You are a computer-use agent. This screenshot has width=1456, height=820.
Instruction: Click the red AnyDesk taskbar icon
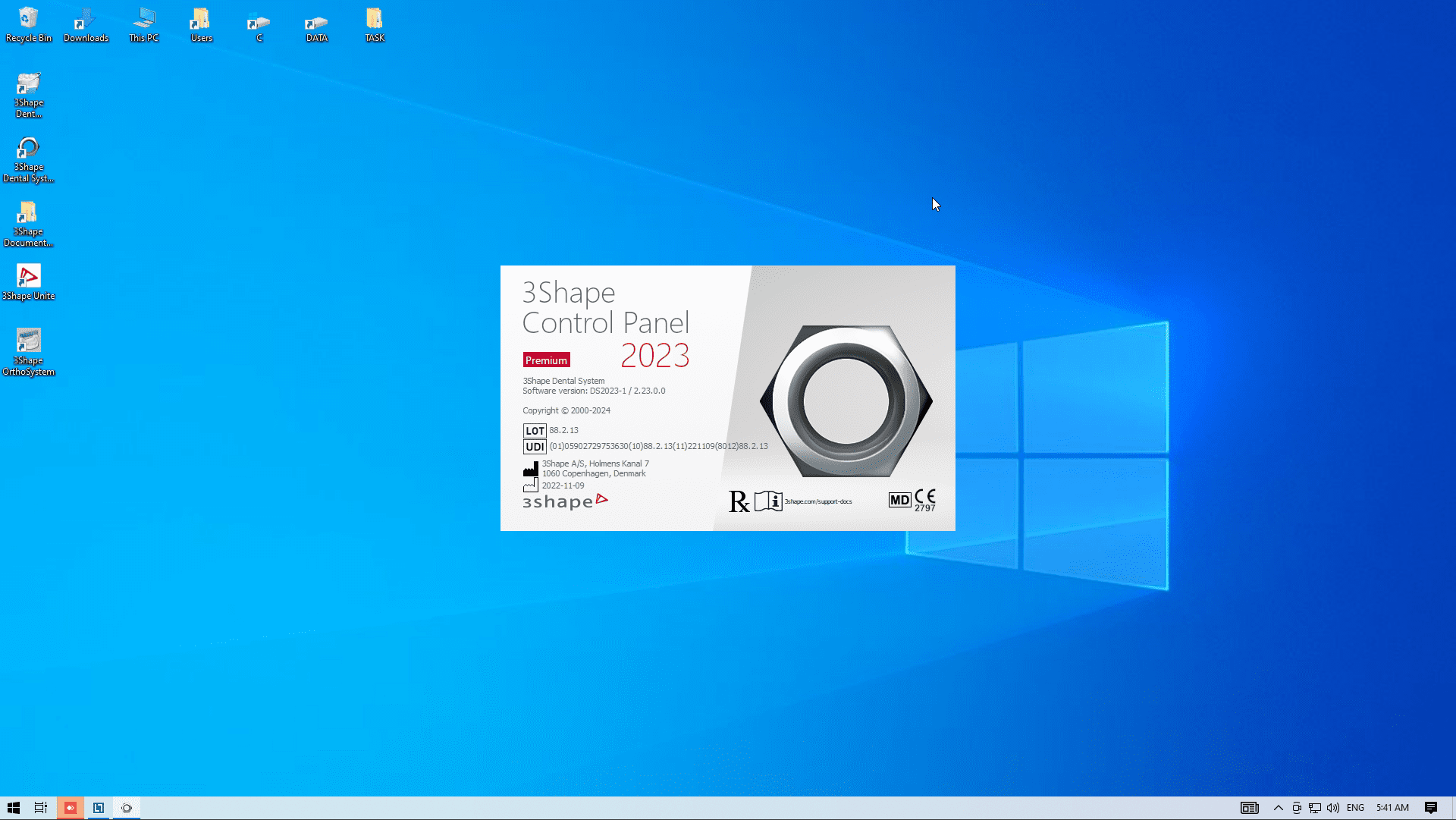(70, 808)
